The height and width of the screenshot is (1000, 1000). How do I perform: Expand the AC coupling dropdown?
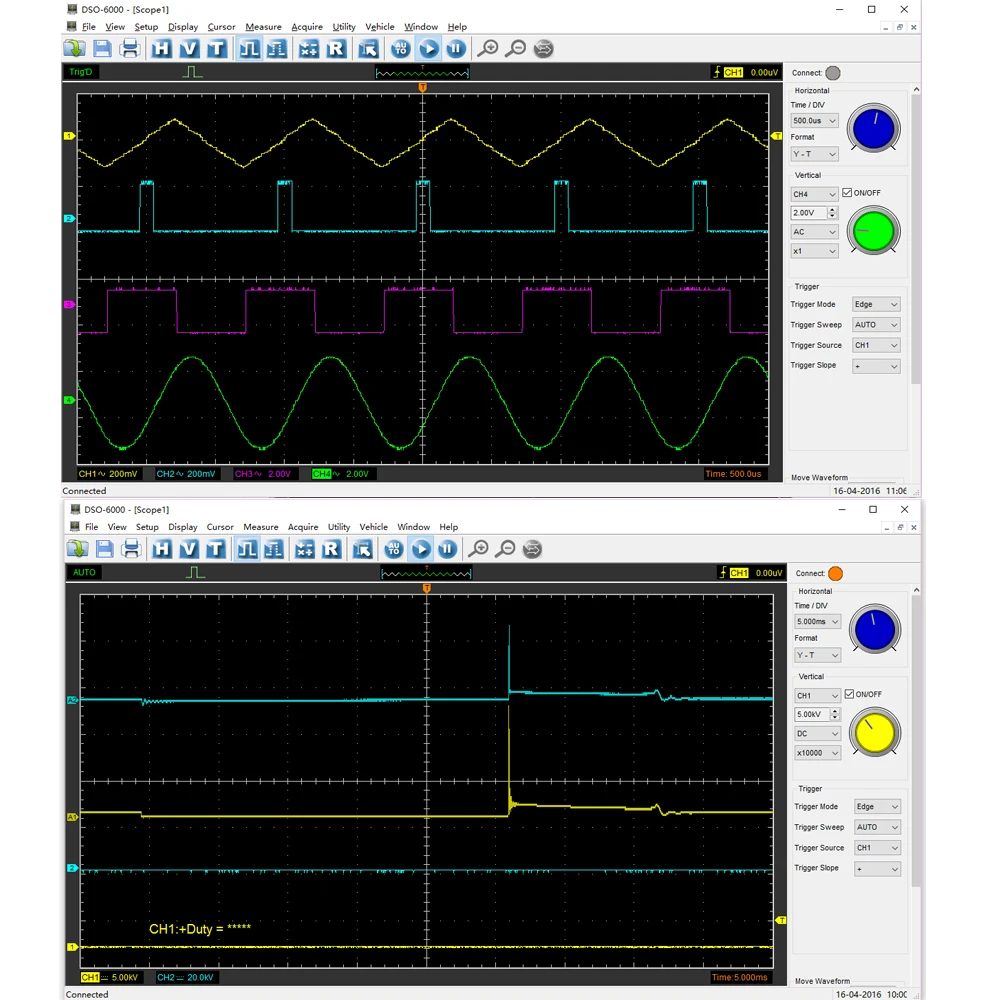coord(815,232)
